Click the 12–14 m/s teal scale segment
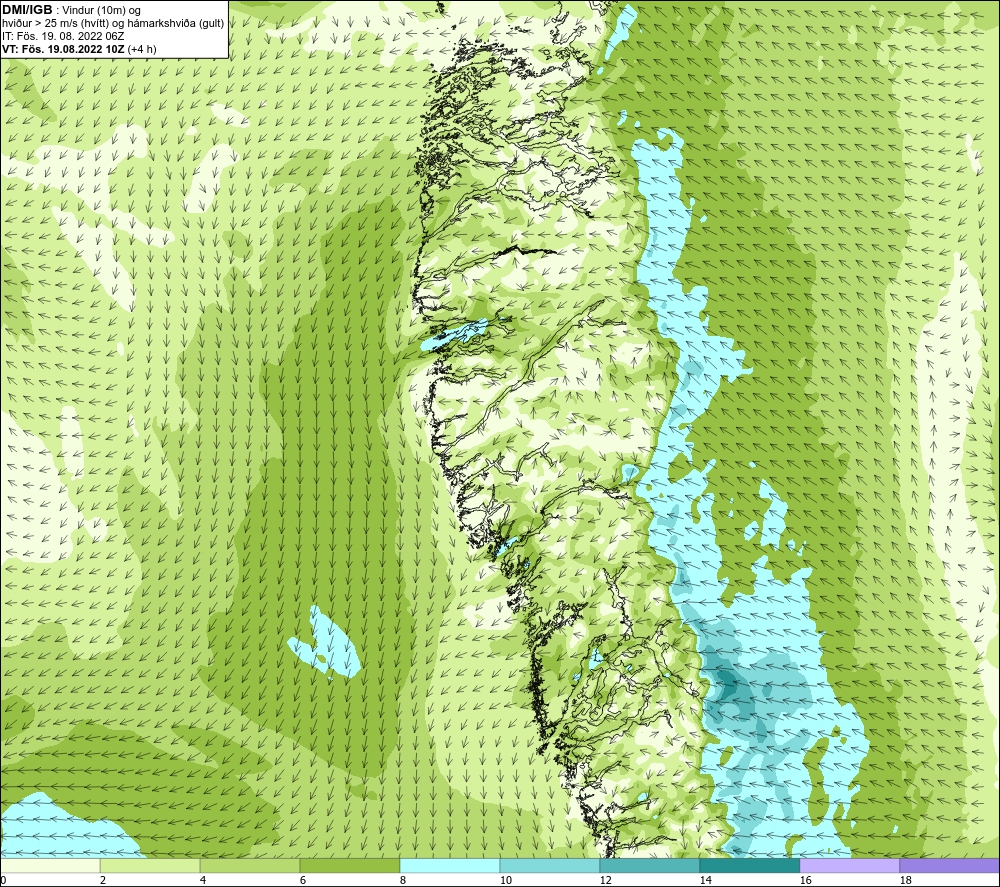 pos(649,865)
